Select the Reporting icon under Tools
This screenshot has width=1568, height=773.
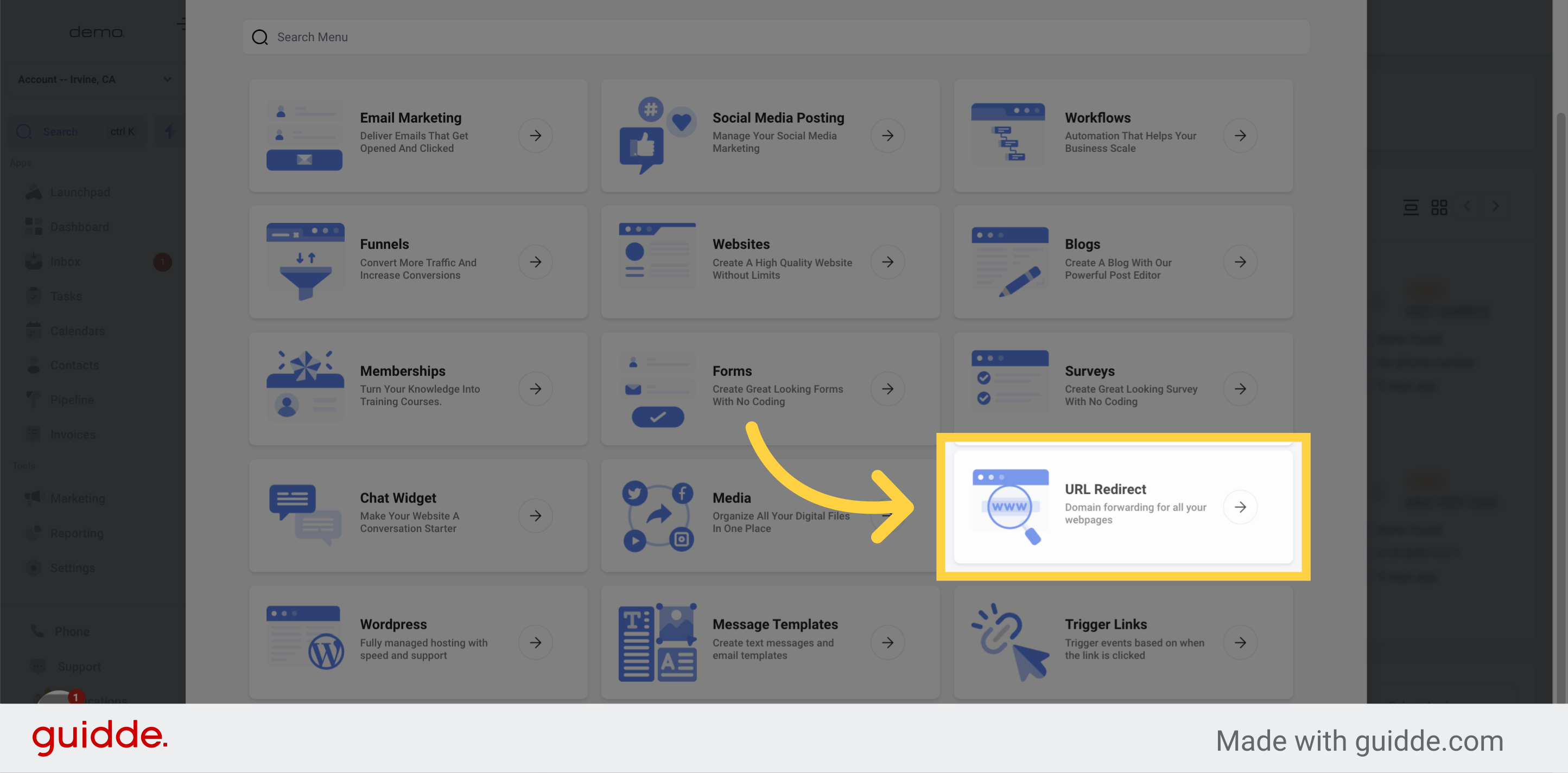click(x=35, y=533)
